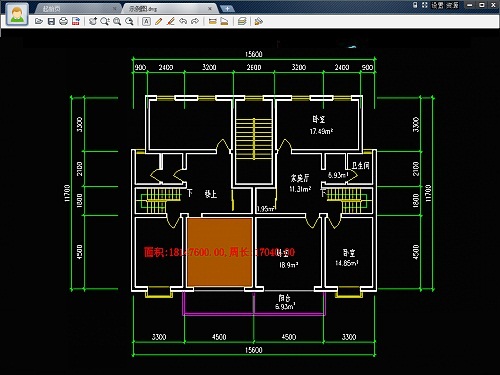This screenshot has width=500, height=375.
Task: Redo the undone action
Action: point(195,22)
